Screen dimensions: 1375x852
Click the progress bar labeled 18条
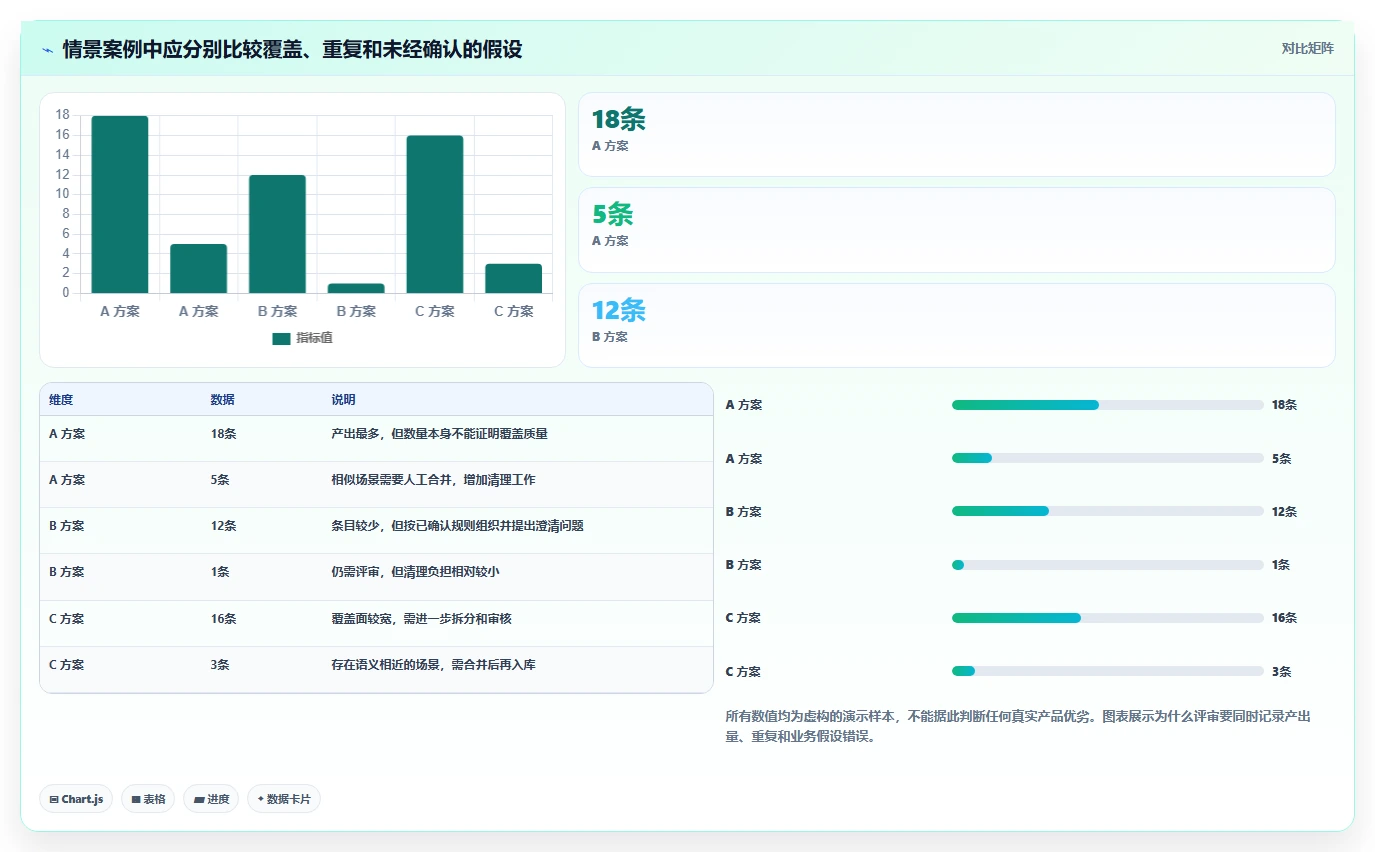(x=1108, y=405)
